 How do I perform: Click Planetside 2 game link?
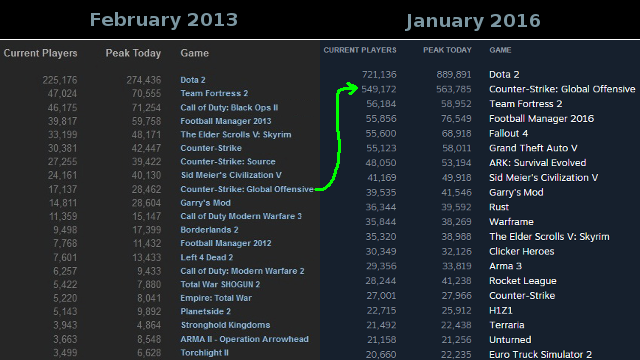[x=205, y=311]
